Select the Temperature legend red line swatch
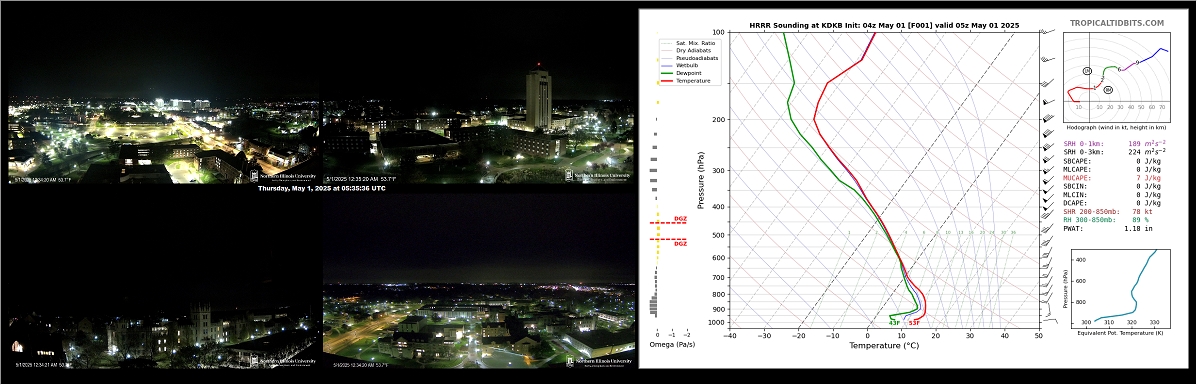Viewport: 1197px width, 385px height. coord(666,80)
